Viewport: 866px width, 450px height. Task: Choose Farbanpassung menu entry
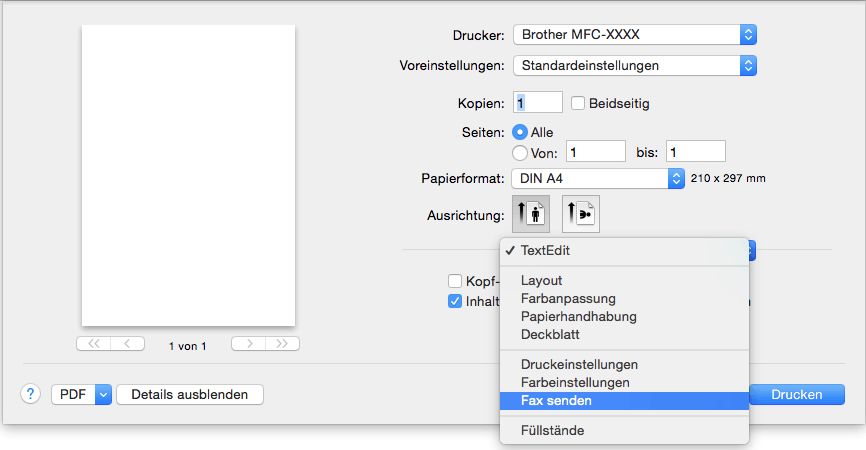(x=624, y=299)
